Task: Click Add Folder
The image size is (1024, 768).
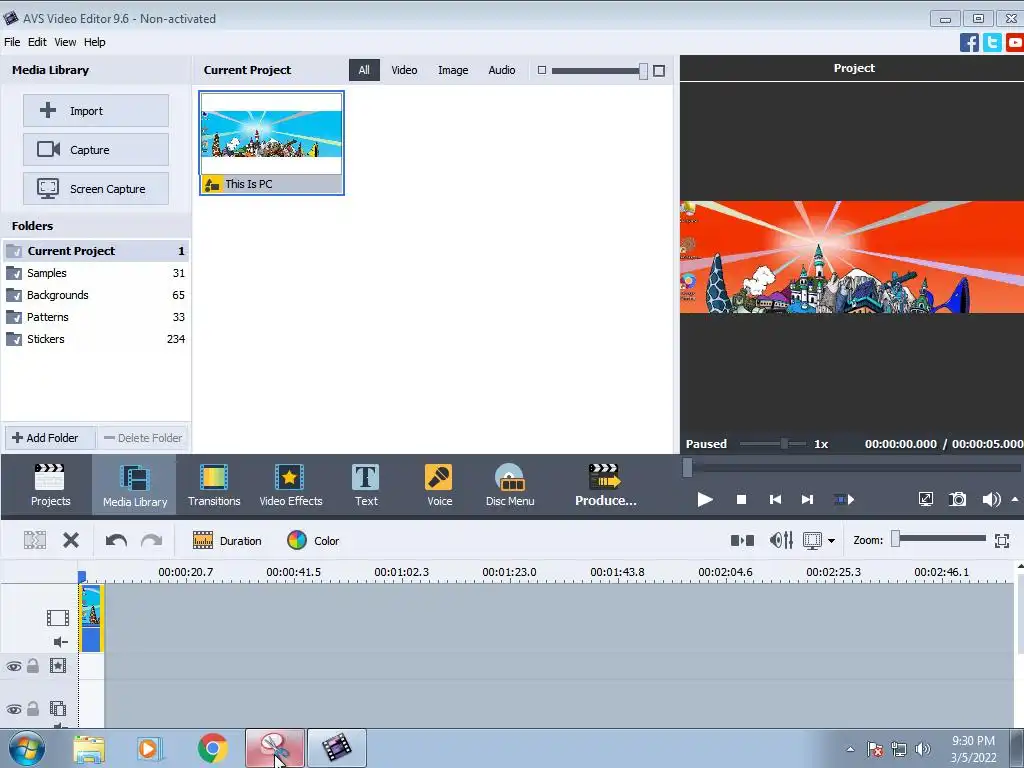Action: click(50, 438)
